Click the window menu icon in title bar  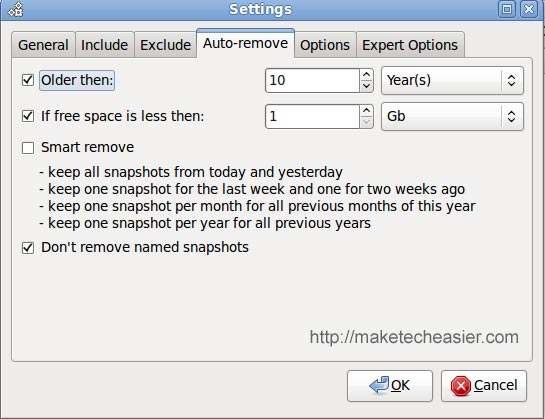[16, 9]
